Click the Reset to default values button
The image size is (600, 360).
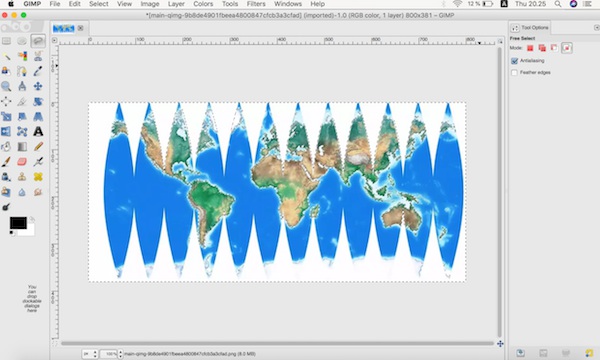(x=589, y=353)
